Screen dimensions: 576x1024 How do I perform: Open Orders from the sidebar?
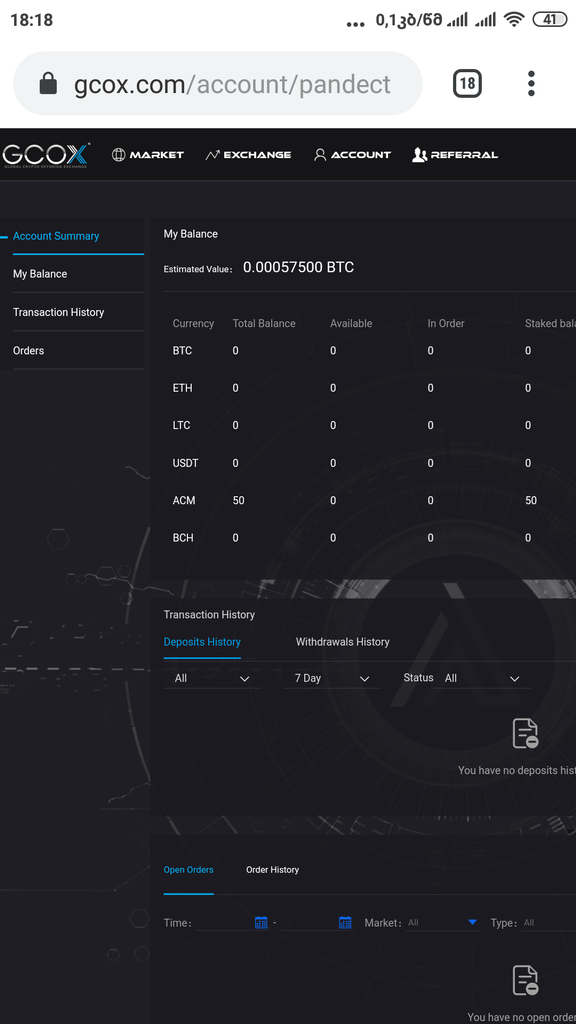[29, 351]
